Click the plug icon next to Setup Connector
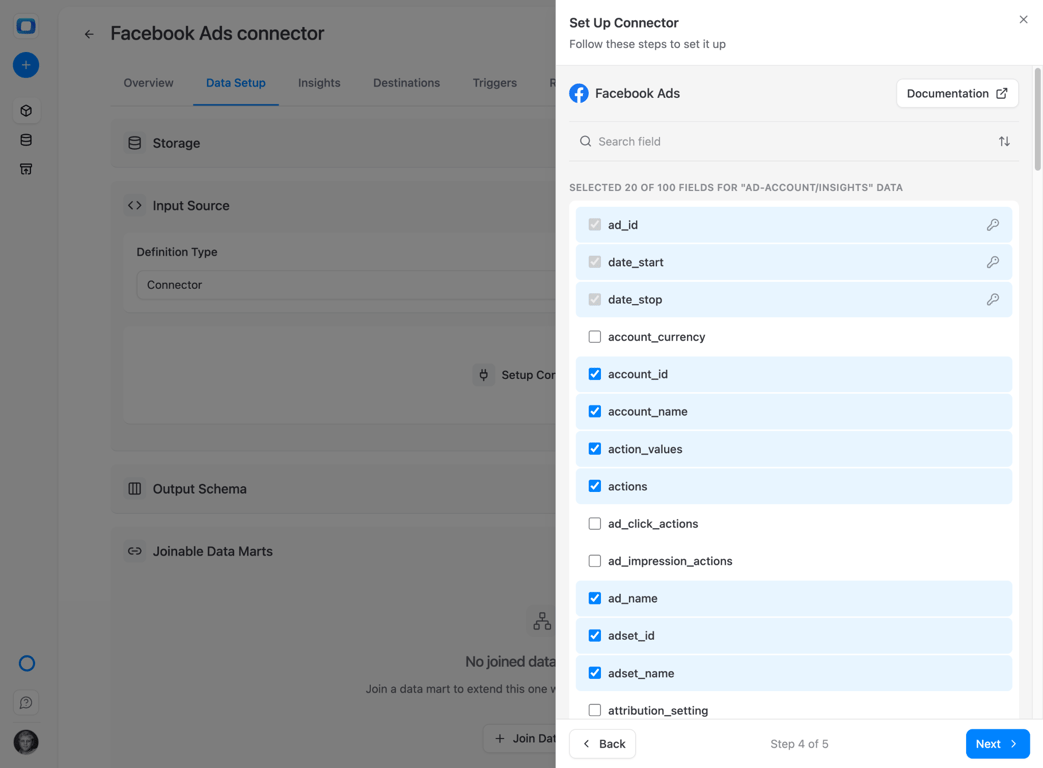1043x768 pixels. (x=484, y=375)
